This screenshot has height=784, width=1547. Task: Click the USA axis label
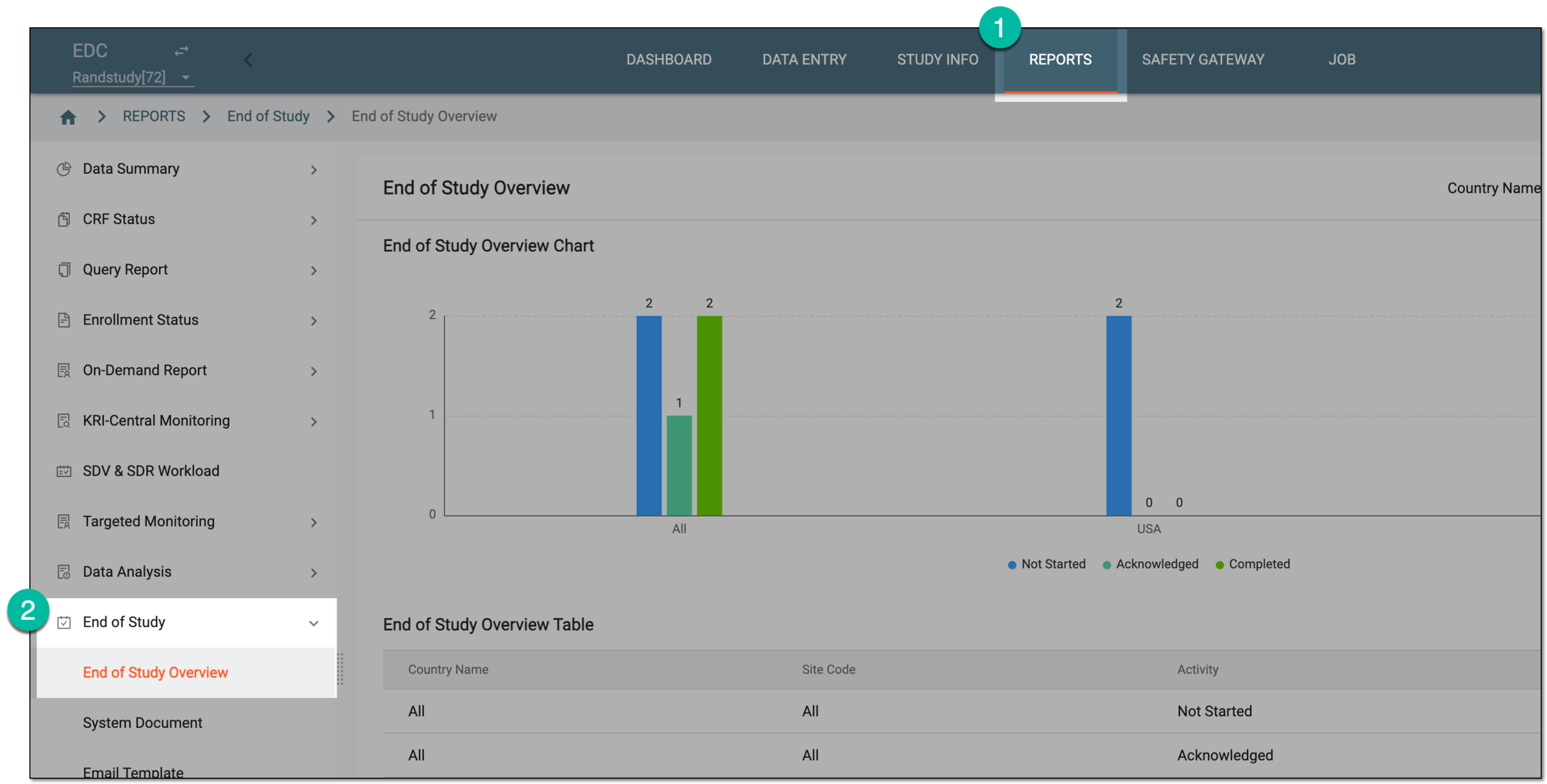[1148, 529]
